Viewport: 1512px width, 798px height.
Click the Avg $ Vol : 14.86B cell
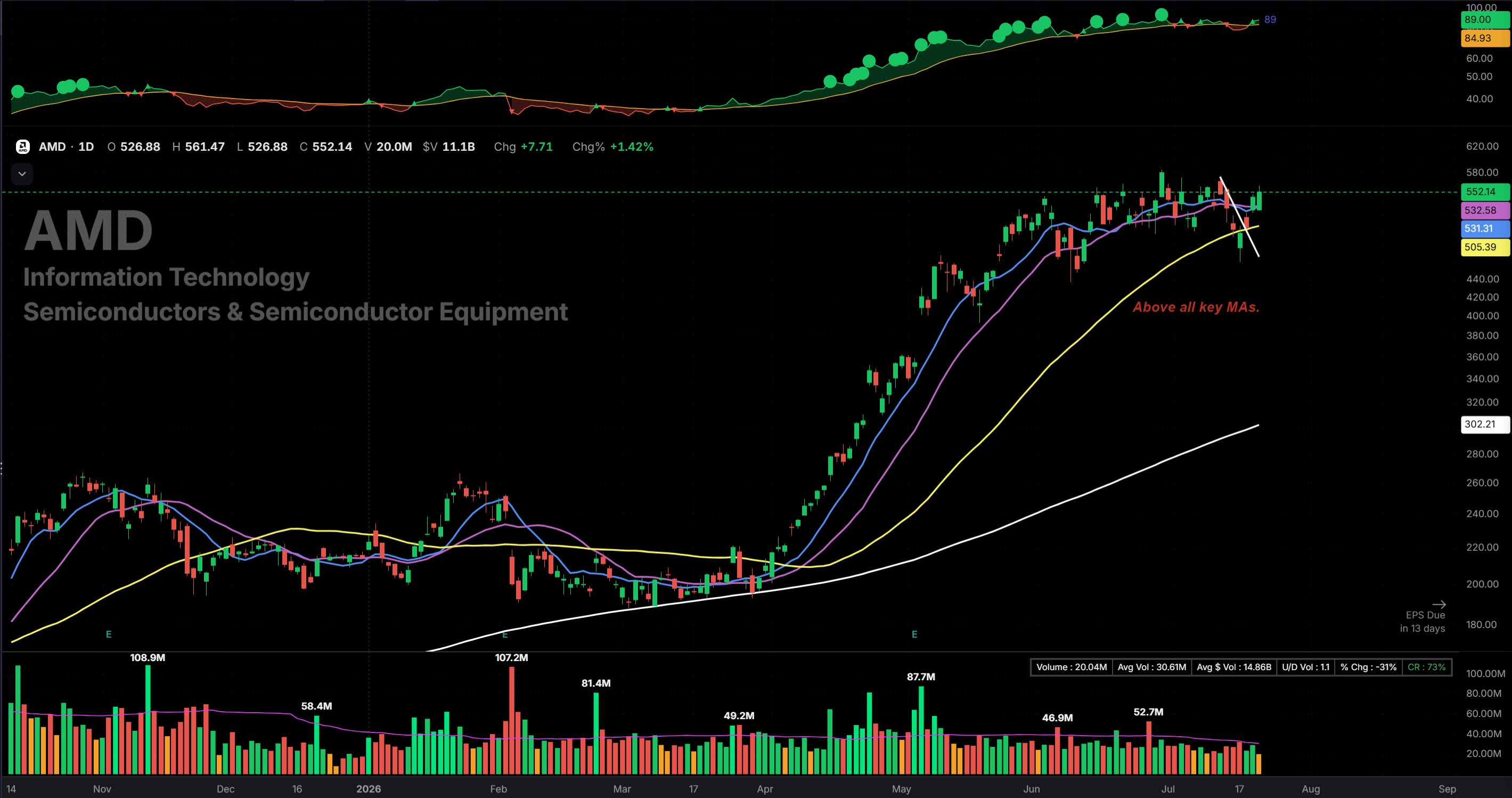point(1234,667)
